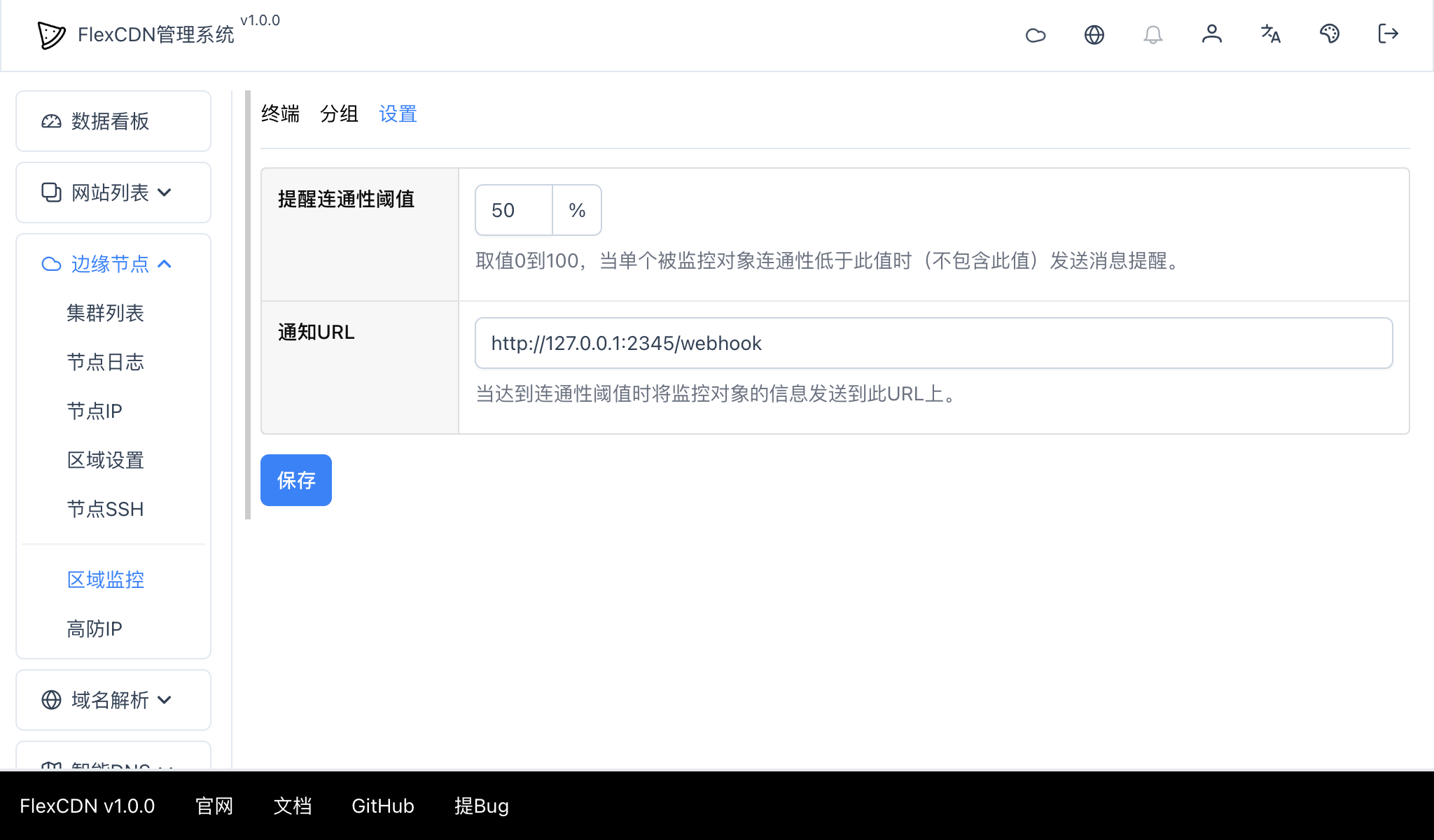
Task: Open the GitHub footer link
Action: 382,806
